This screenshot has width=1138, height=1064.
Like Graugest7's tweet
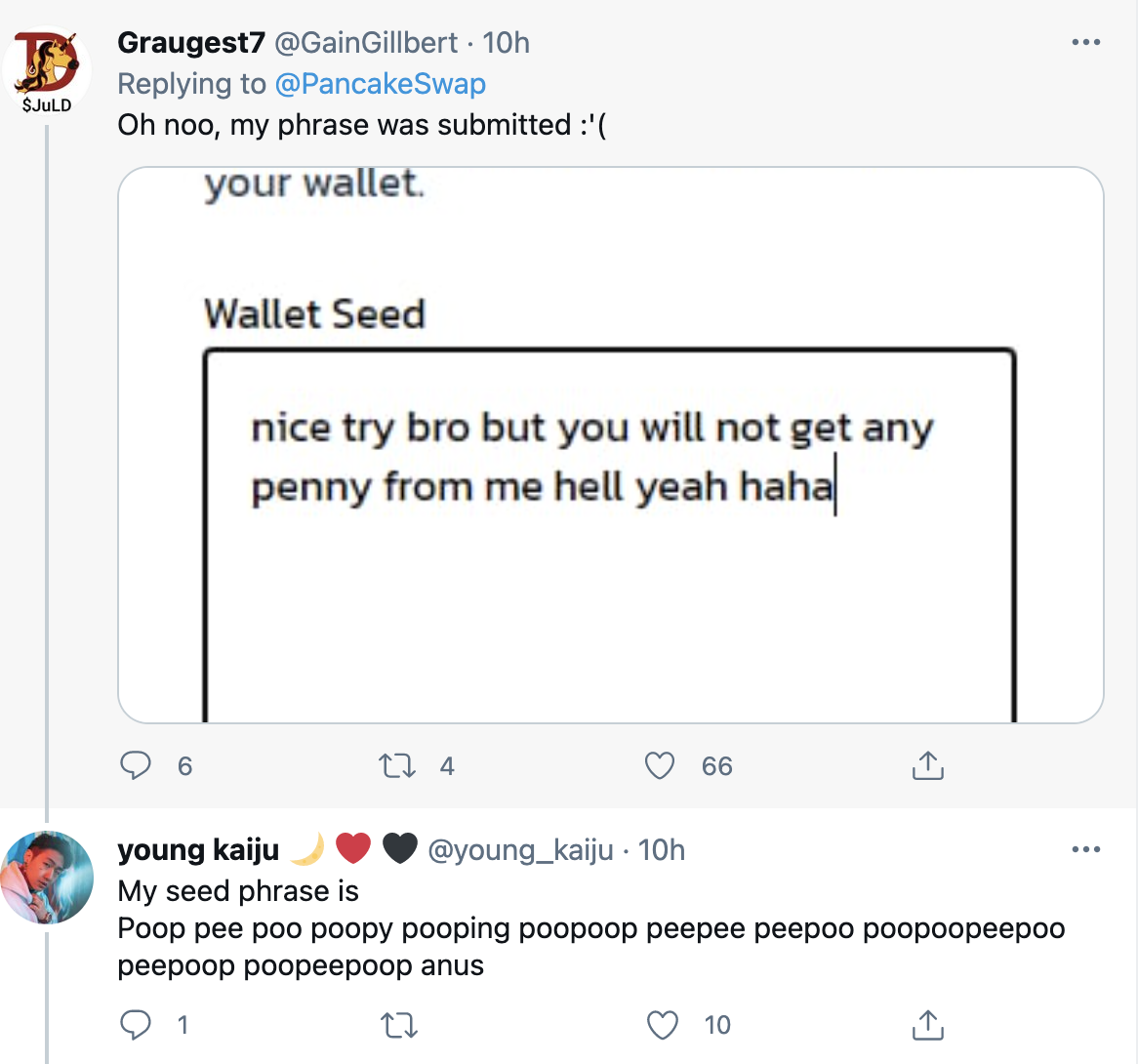[661, 766]
